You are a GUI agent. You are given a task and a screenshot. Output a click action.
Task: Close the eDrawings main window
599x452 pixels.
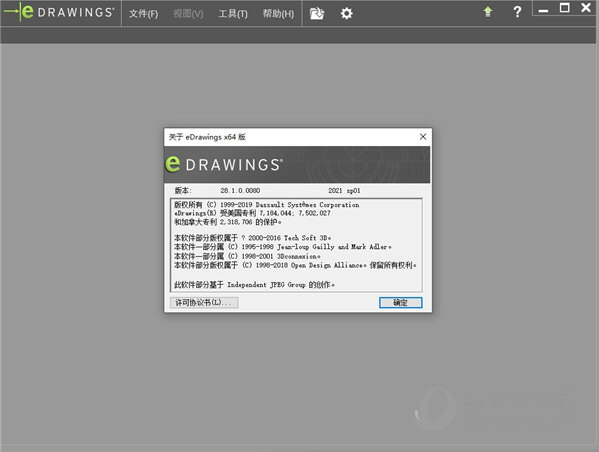[x=586, y=7]
